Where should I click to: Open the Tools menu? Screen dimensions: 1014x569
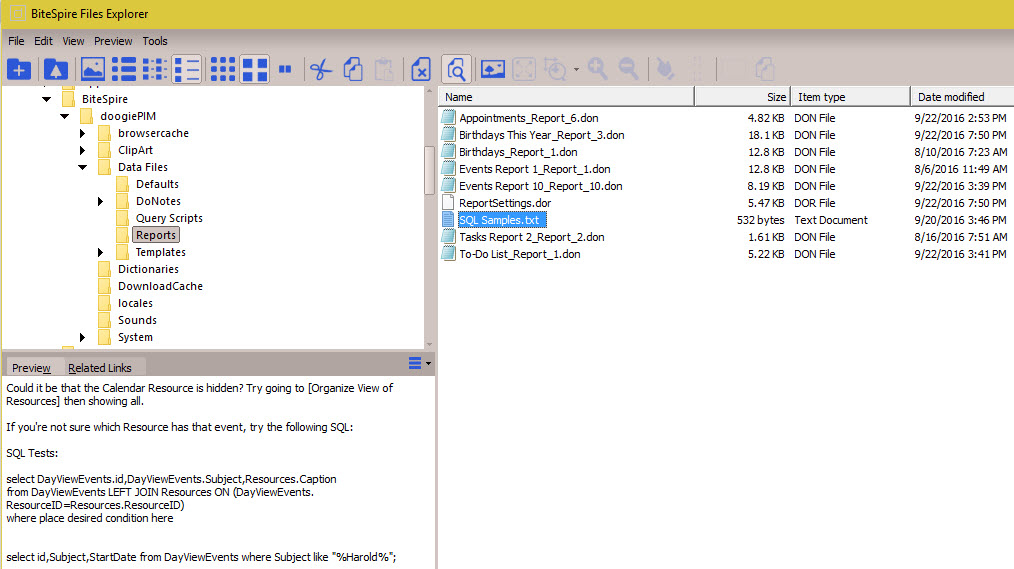pos(155,41)
